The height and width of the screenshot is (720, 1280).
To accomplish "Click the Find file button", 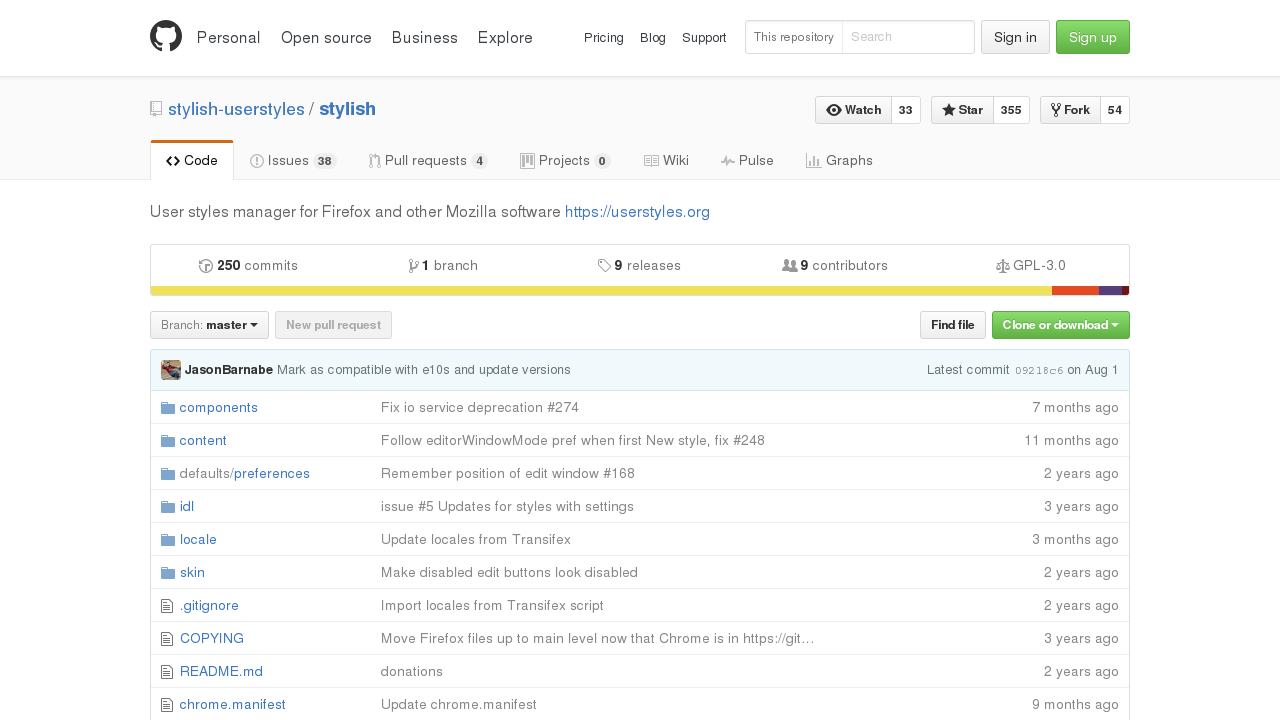I will [953, 325].
